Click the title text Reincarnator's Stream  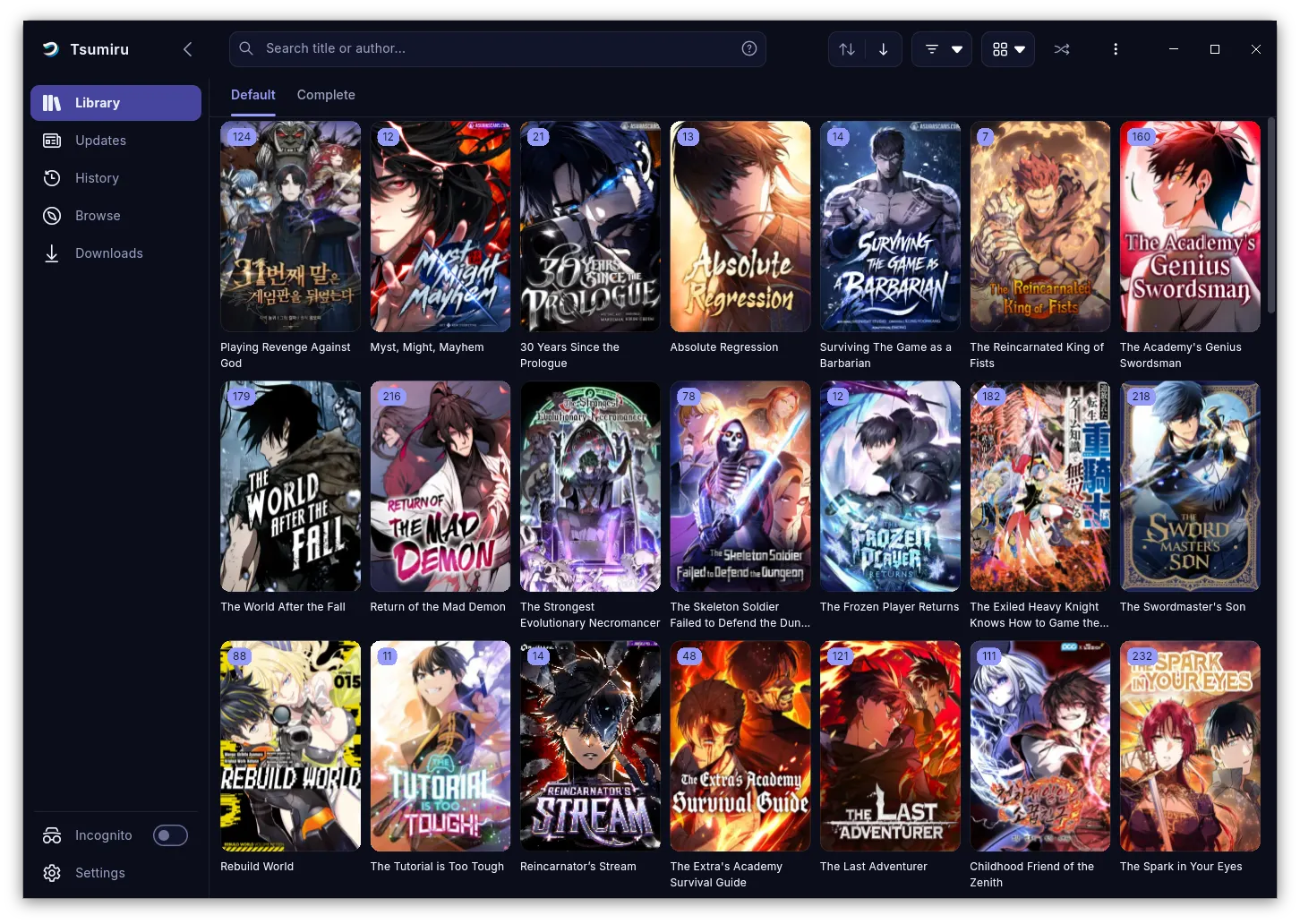point(578,867)
